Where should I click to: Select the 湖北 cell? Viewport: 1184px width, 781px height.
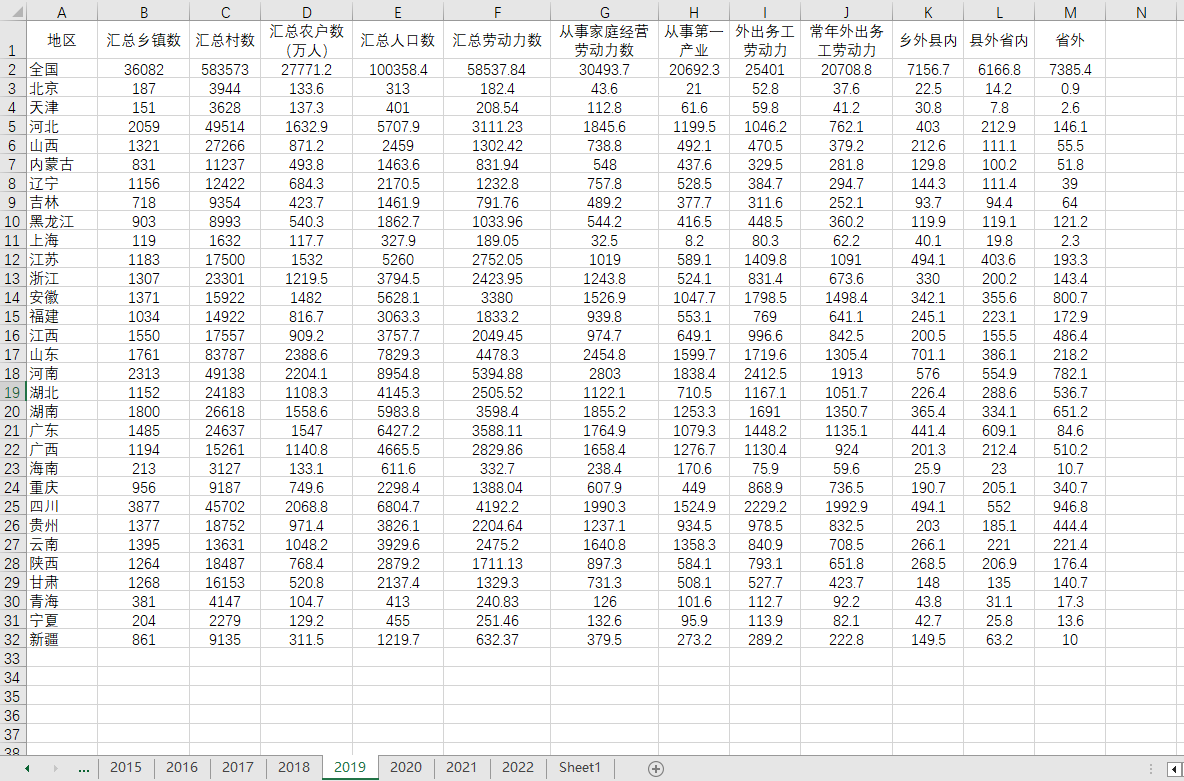pos(62,392)
